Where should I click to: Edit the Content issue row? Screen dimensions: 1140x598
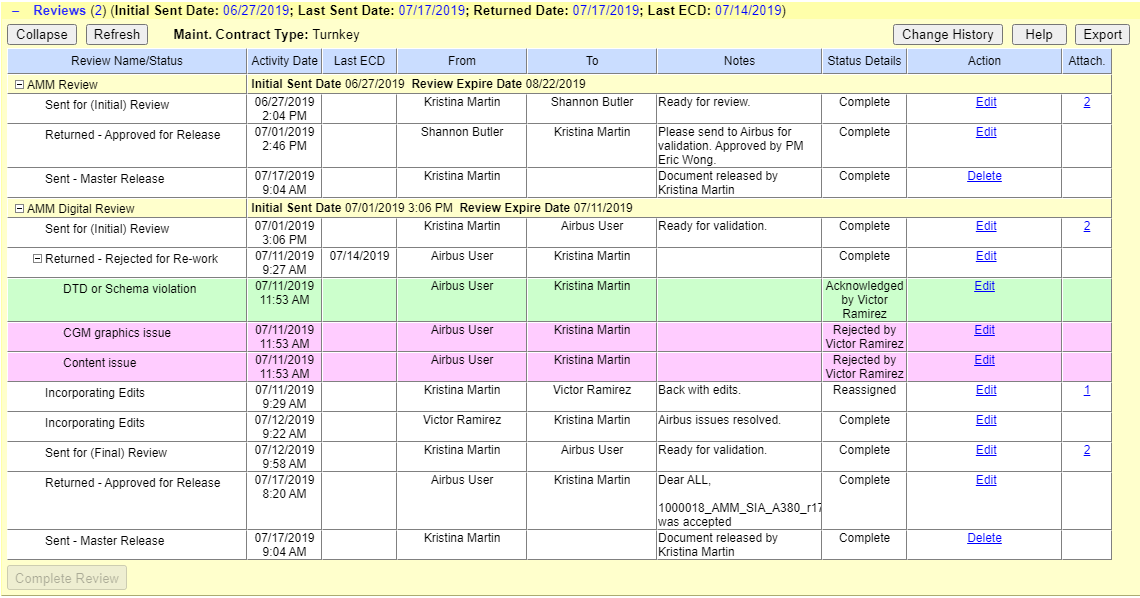984,360
